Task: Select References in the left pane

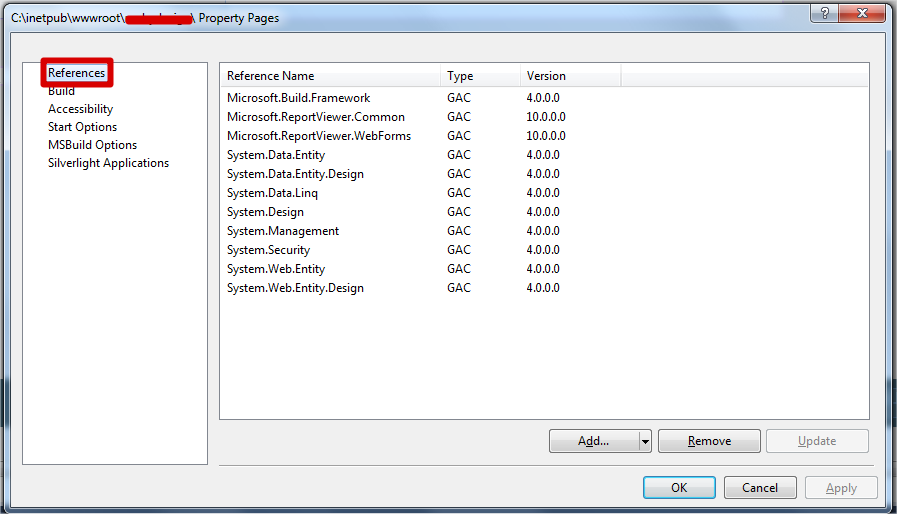Action: [x=76, y=73]
